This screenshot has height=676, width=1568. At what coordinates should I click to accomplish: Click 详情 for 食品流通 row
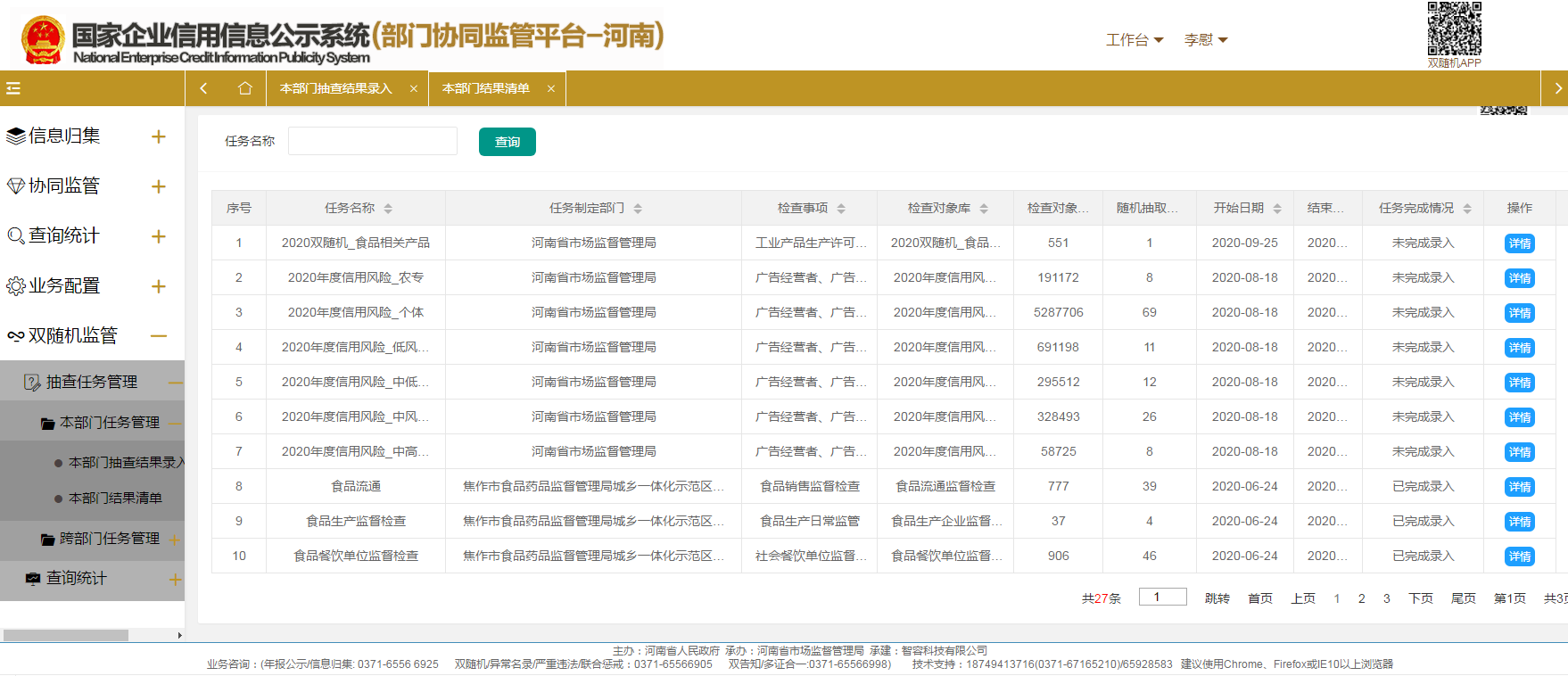(1520, 487)
